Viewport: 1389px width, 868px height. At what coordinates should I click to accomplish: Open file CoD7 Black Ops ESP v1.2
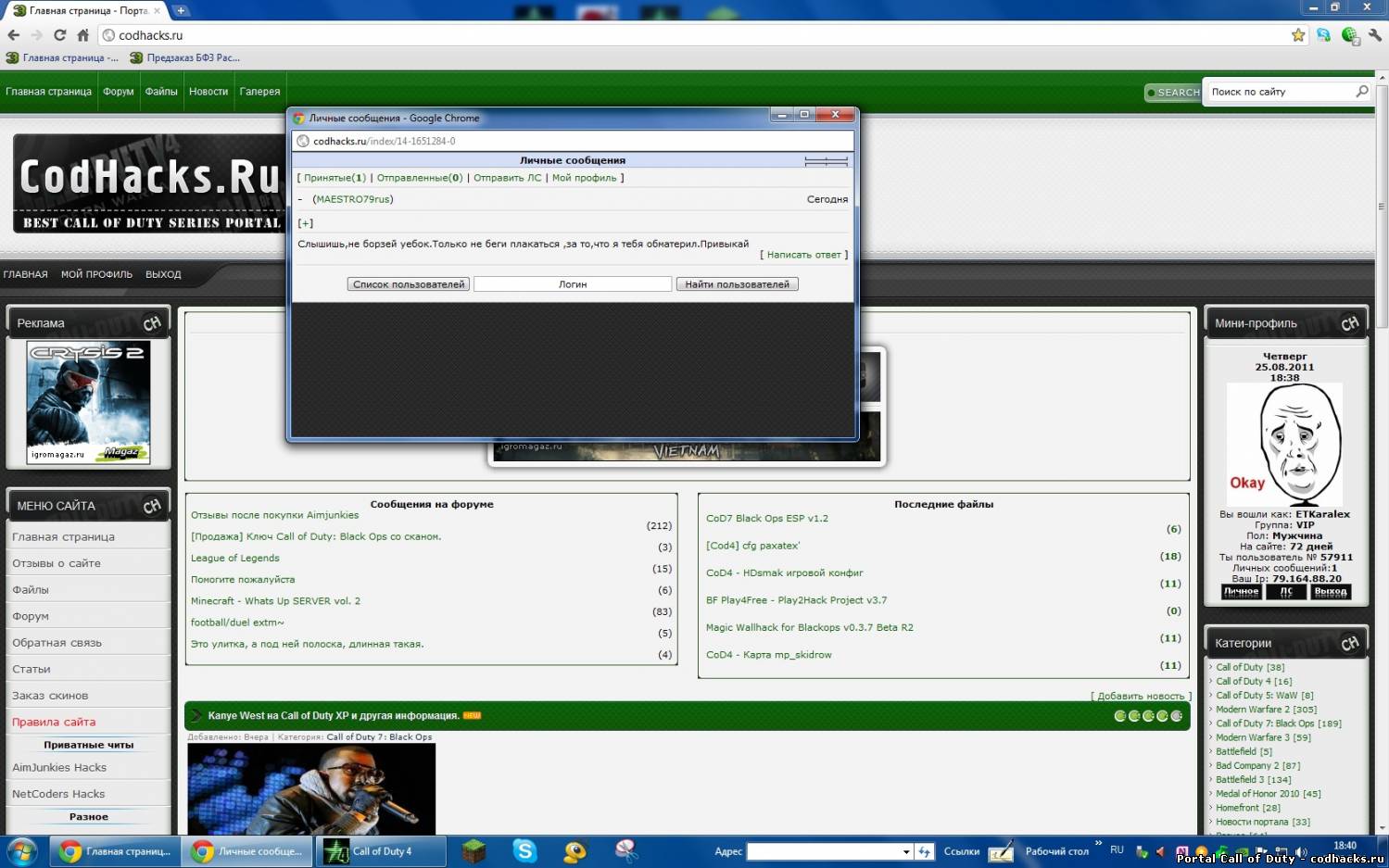coord(767,518)
